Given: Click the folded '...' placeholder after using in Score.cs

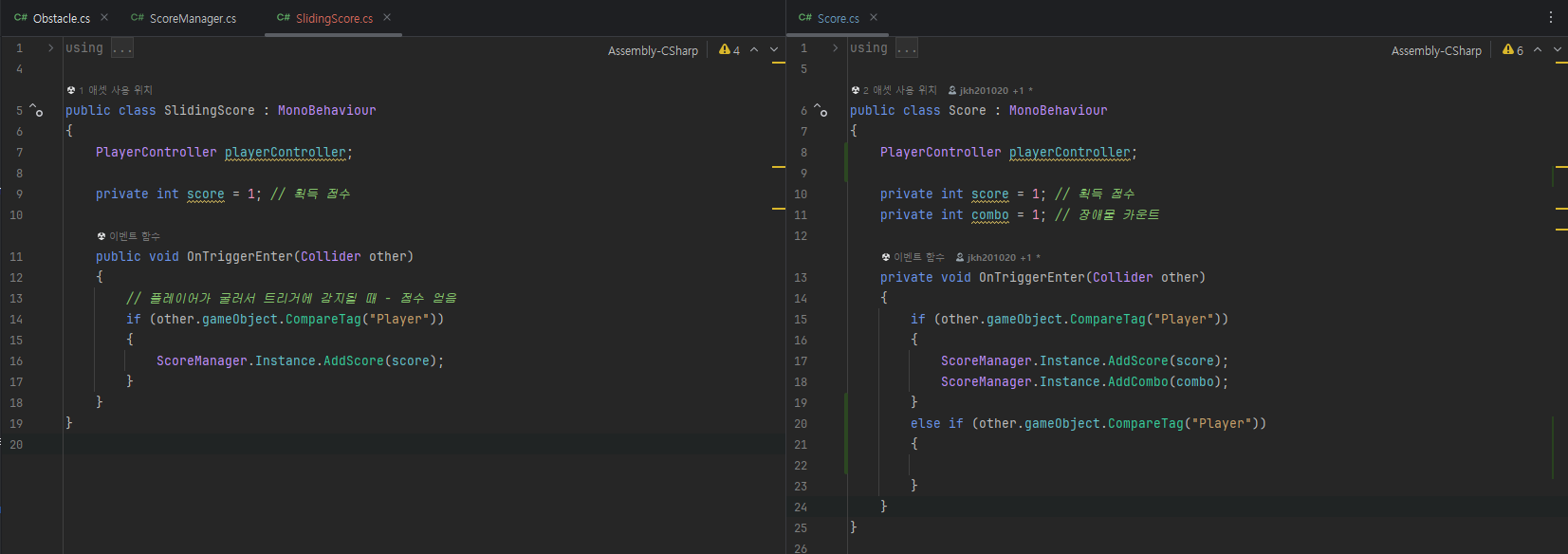Looking at the screenshot, I should pos(907,48).
